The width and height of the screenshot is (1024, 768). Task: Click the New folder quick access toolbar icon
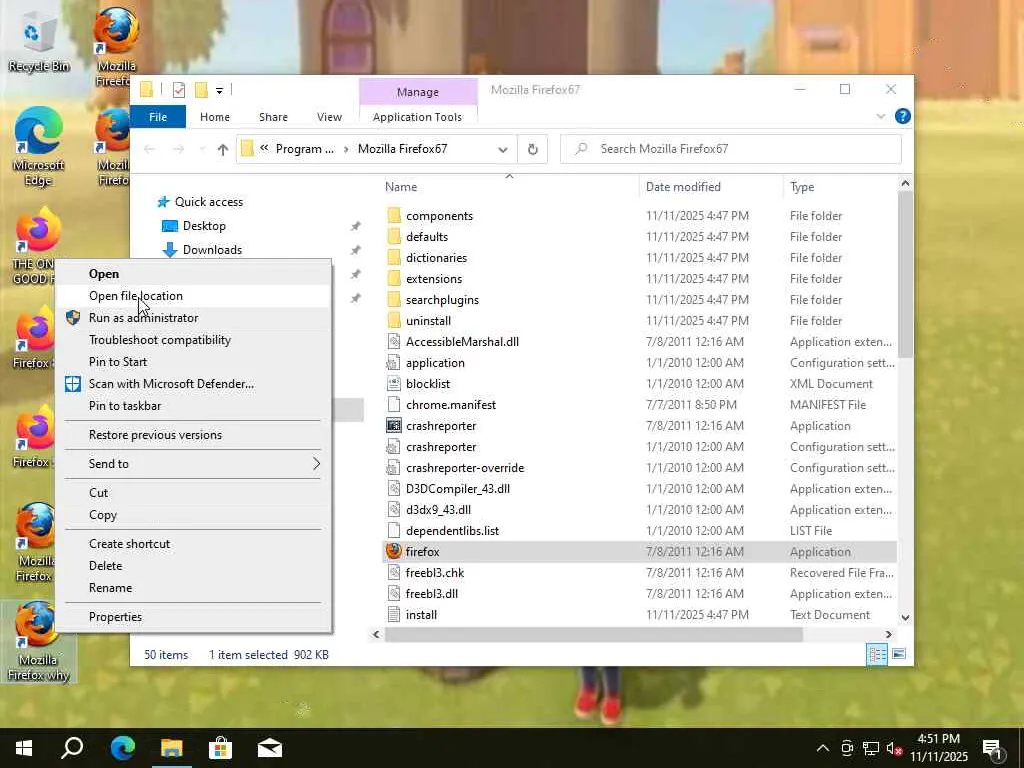[201, 90]
